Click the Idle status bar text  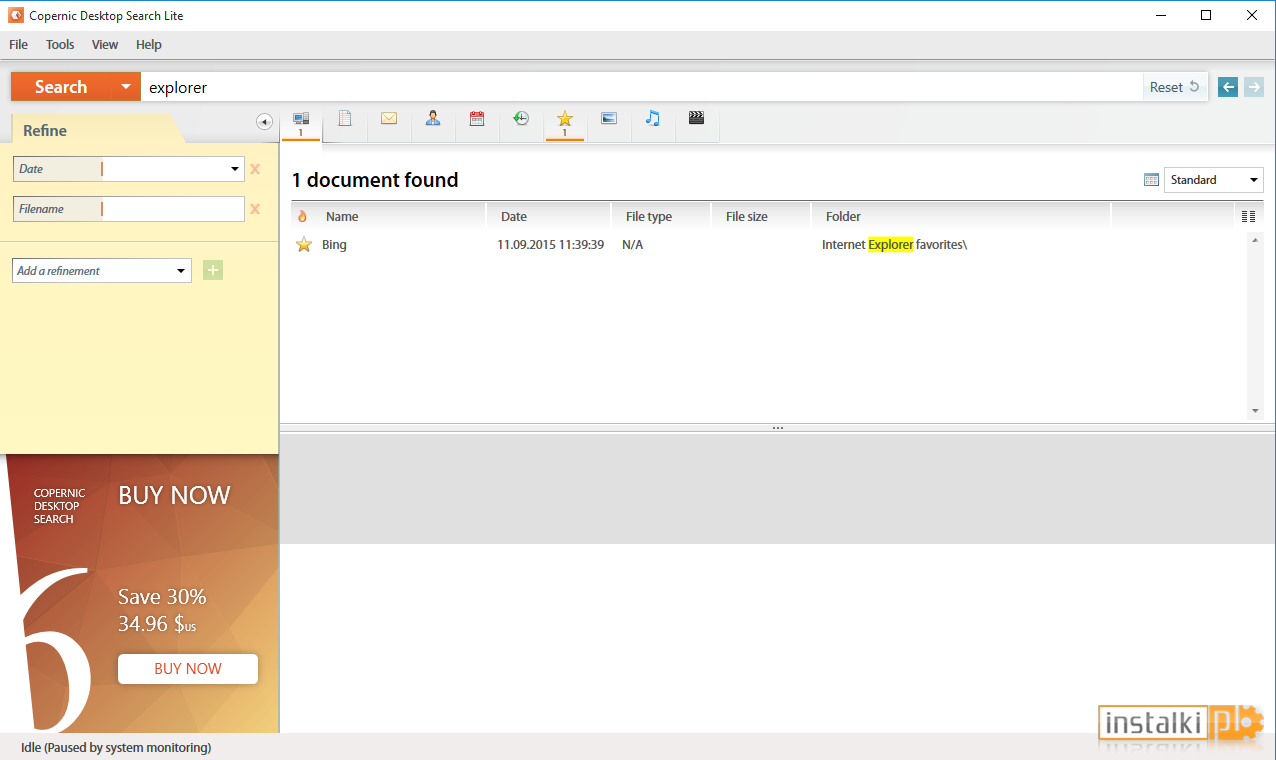coord(116,747)
